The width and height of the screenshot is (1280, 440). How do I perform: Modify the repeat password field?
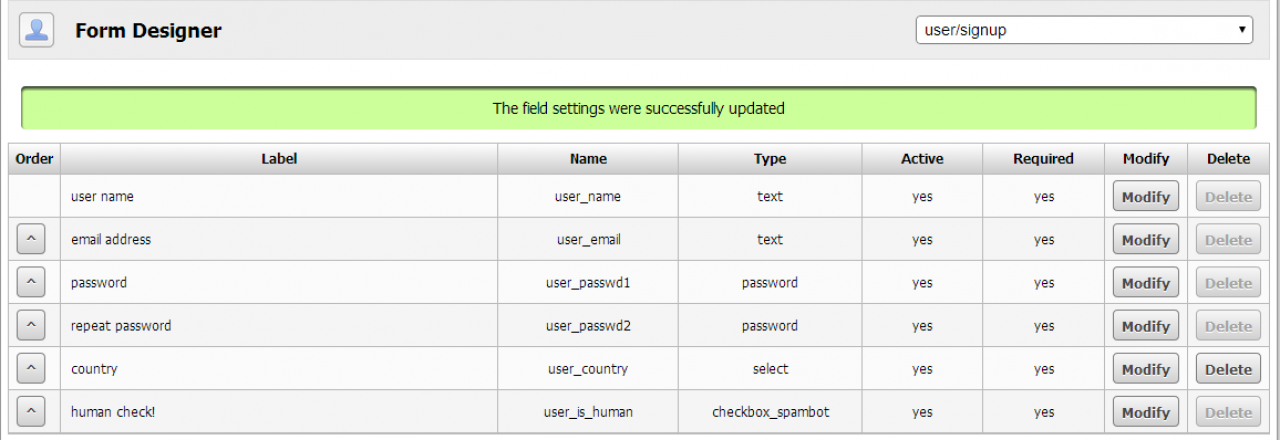coord(1145,326)
